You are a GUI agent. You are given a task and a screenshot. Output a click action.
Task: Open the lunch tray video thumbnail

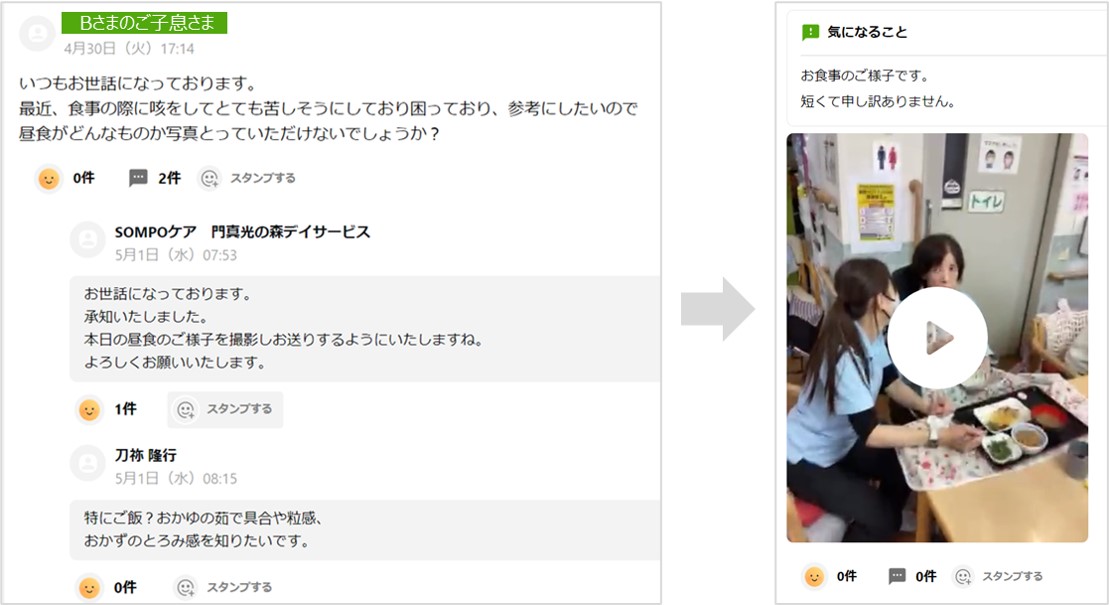[x=937, y=338]
